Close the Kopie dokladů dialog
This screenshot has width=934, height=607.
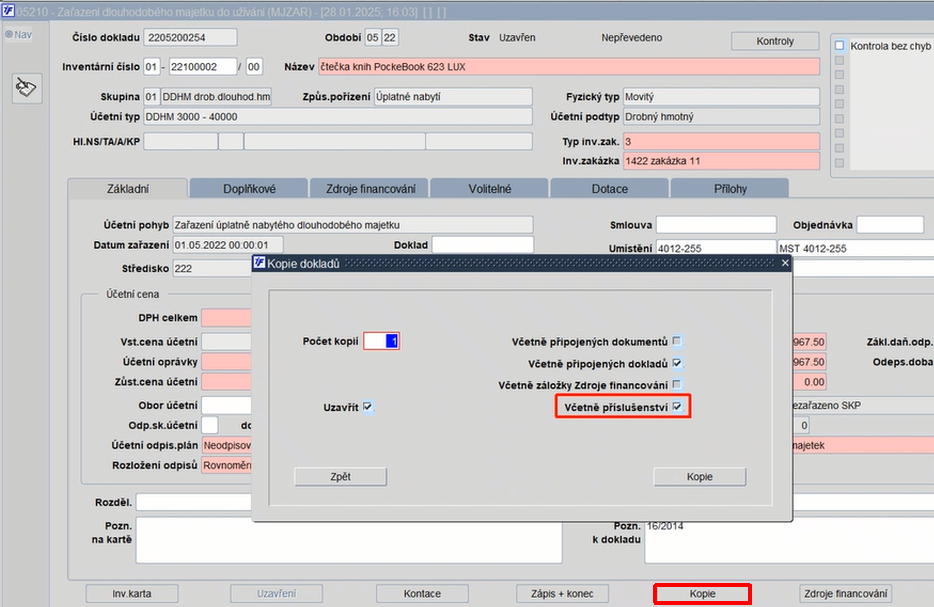coord(784,263)
